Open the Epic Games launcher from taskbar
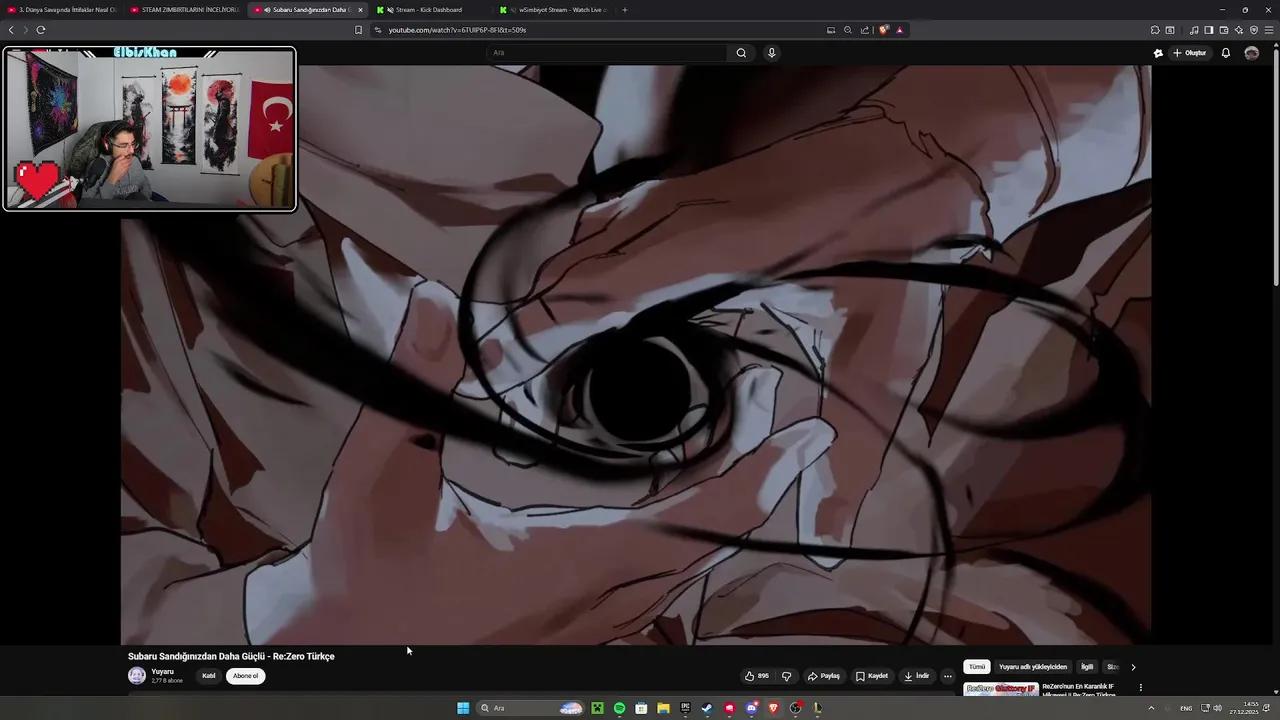Viewport: 1280px width, 720px height. (x=685, y=708)
